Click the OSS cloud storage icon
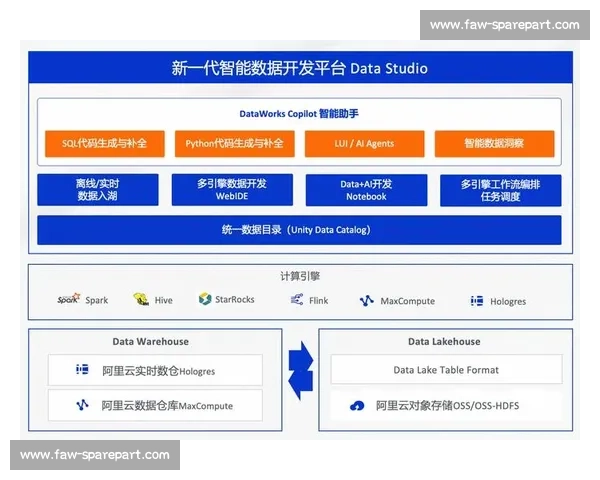Image resolution: width=600 pixels, height=480 pixels. (357, 406)
